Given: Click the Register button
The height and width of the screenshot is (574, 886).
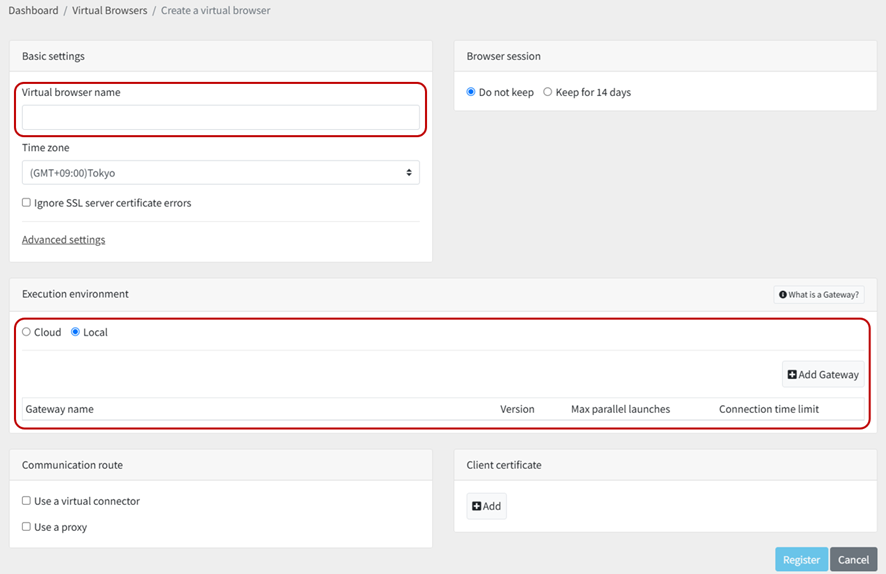Looking at the screenshot, I should [801, 559].
